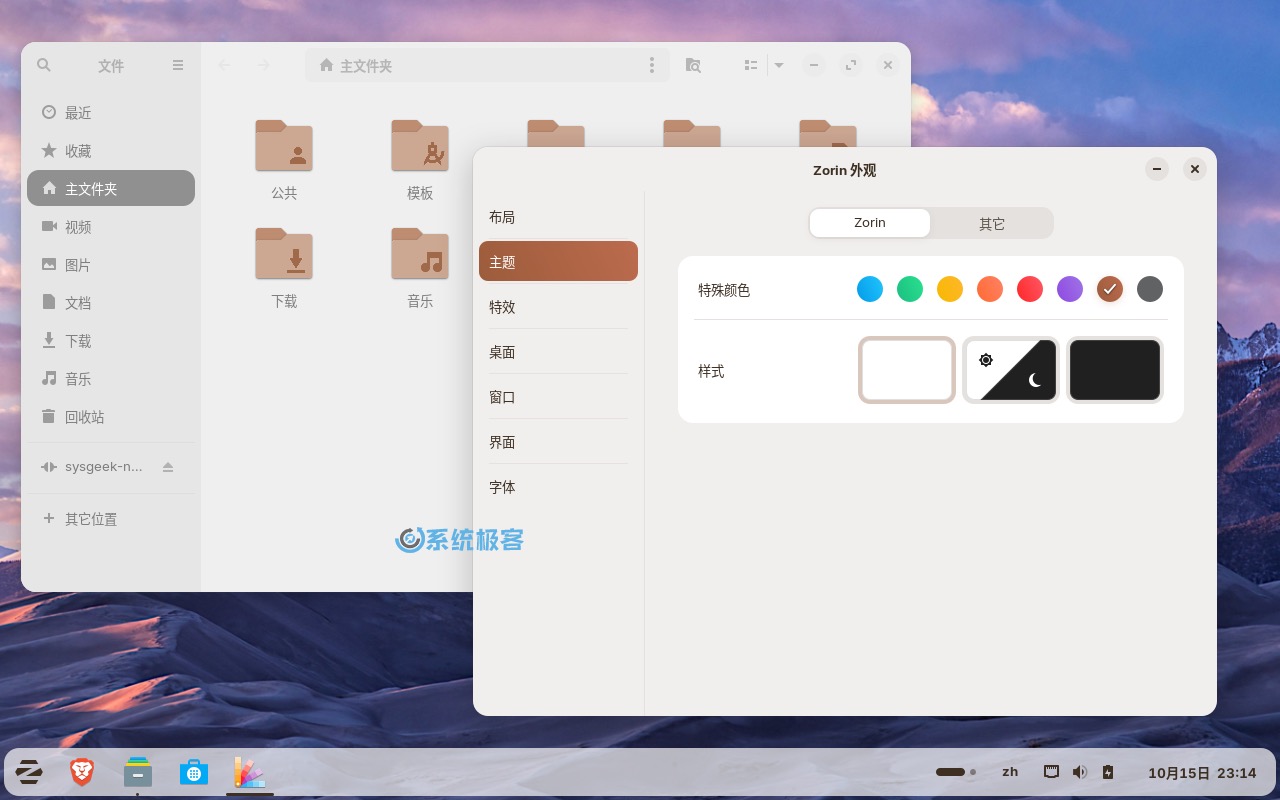Screen dimensions: 1280x800
Task: Click the volume icon in system tray
Action: [1080, 772]
